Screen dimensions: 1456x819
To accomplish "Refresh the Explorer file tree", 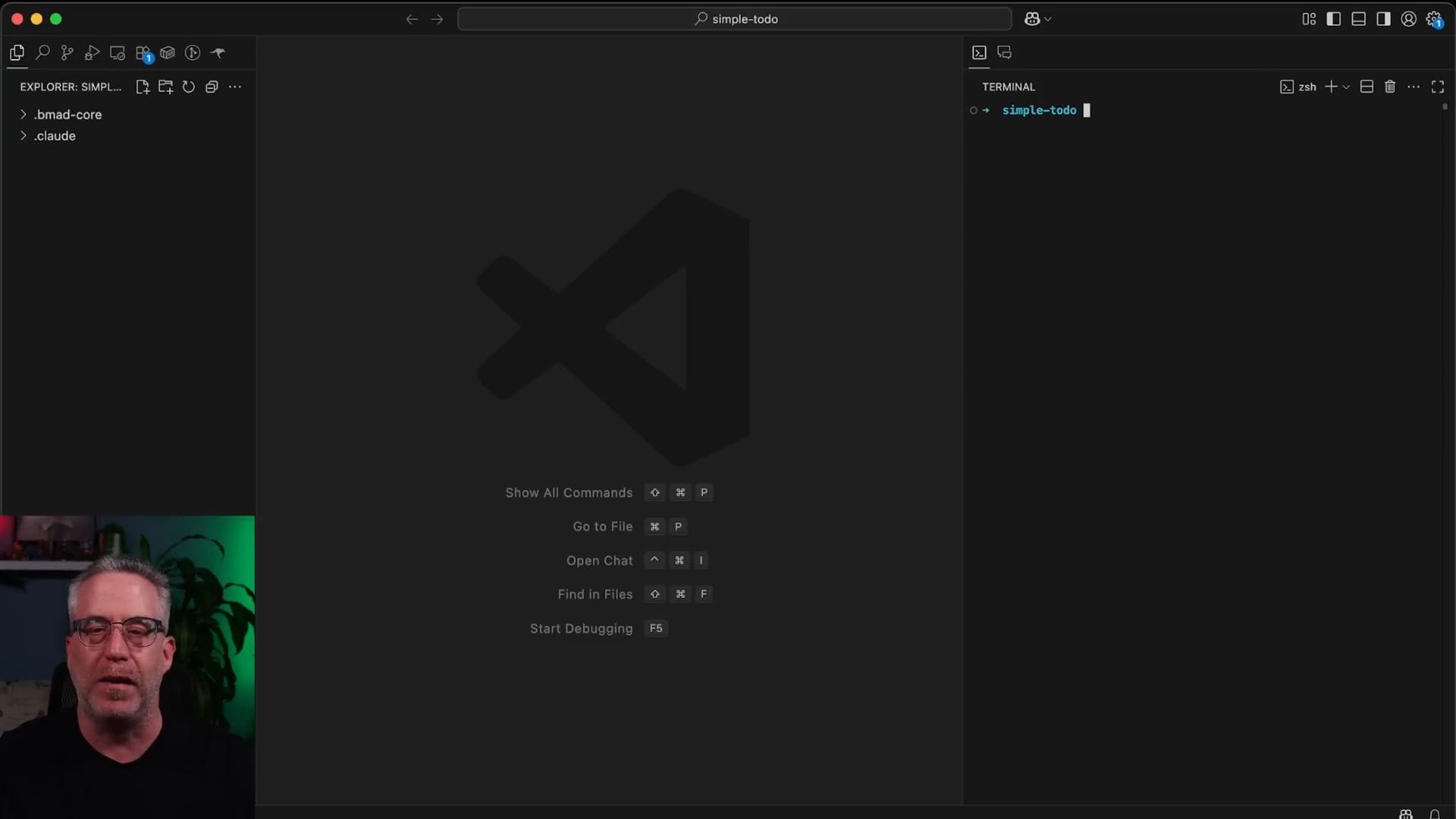I will (189, 87).
